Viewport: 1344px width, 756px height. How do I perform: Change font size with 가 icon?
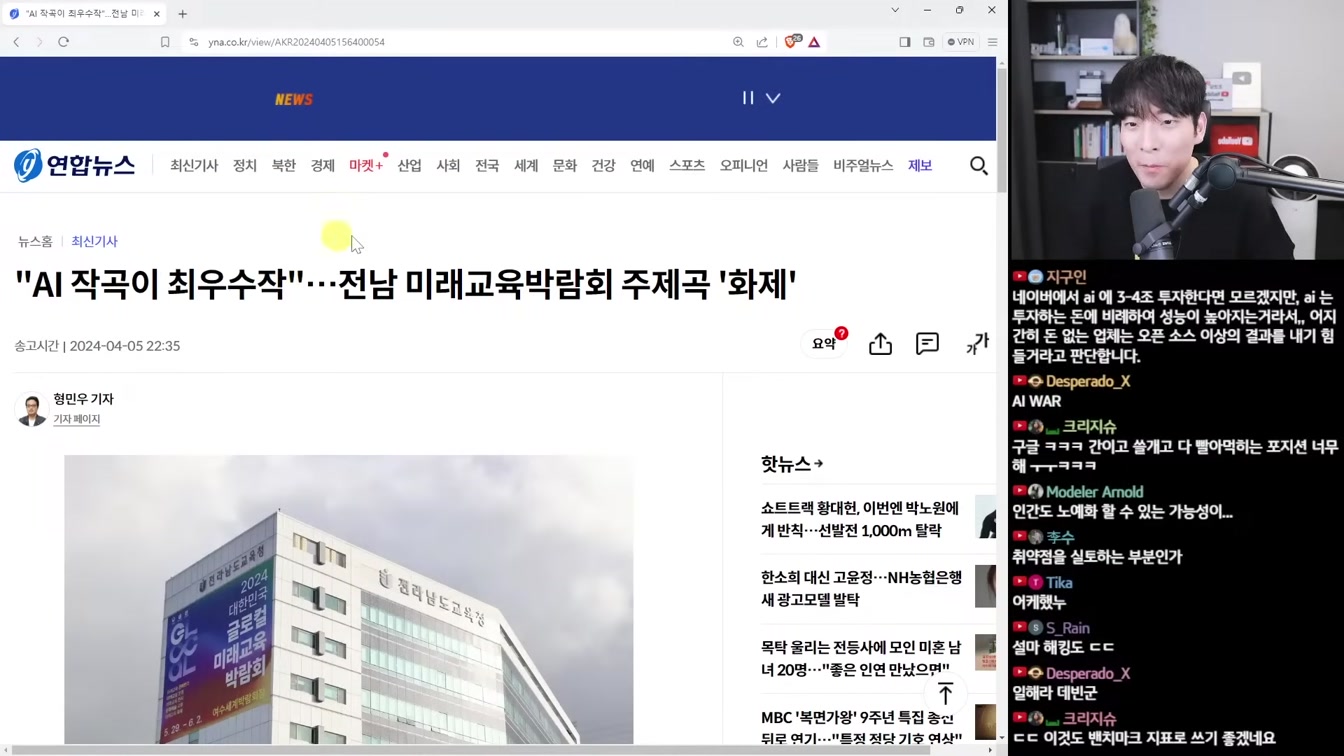977,343
